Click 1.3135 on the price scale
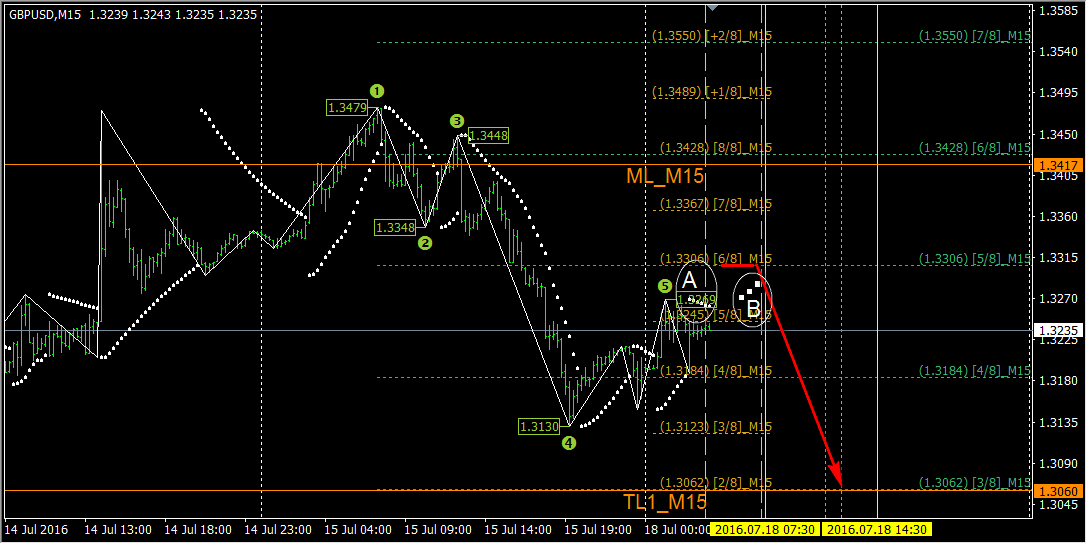The width and height of the screenshot is (1087, 544). (x=1059, y=422)
